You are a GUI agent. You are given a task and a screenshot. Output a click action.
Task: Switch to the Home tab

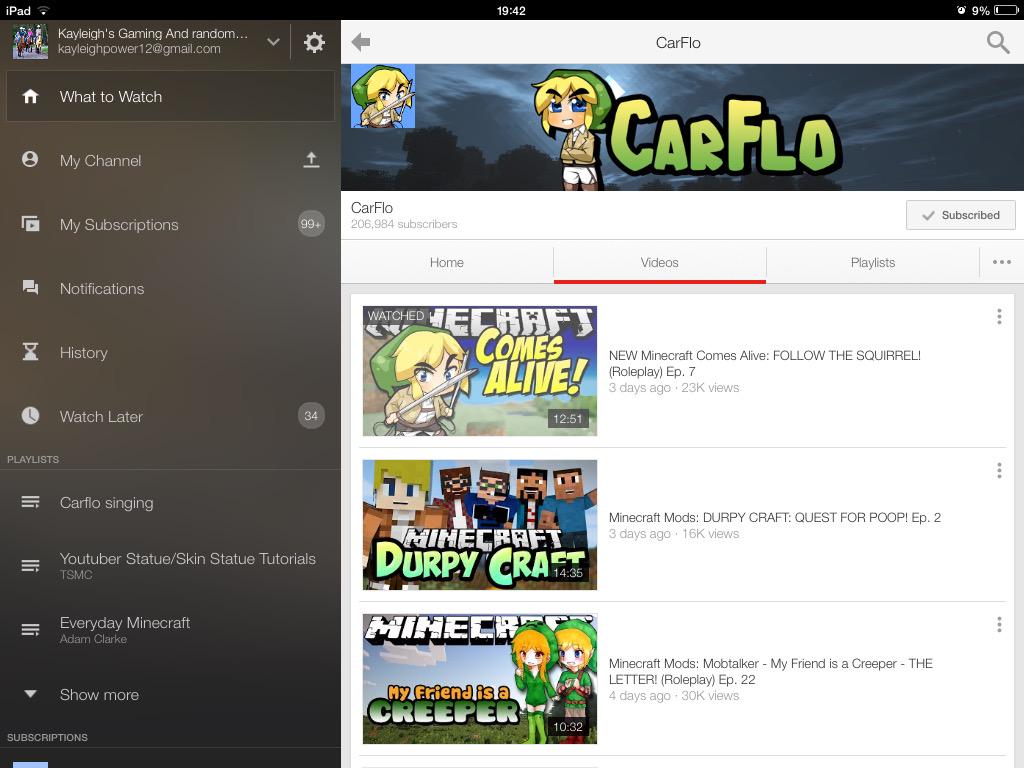point(447,263)
